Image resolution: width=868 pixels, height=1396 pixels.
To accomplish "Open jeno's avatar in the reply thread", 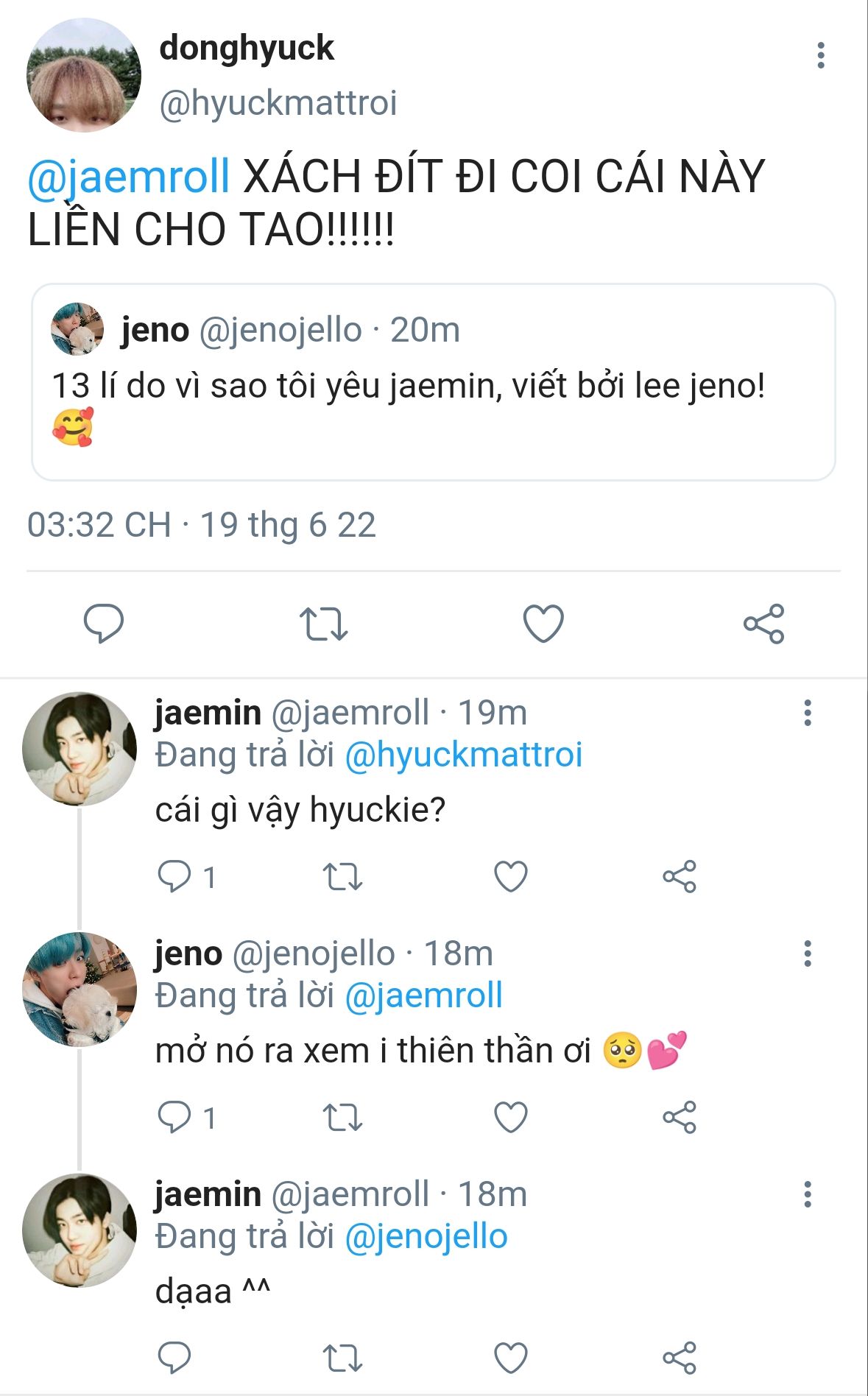I will (80, 989).
